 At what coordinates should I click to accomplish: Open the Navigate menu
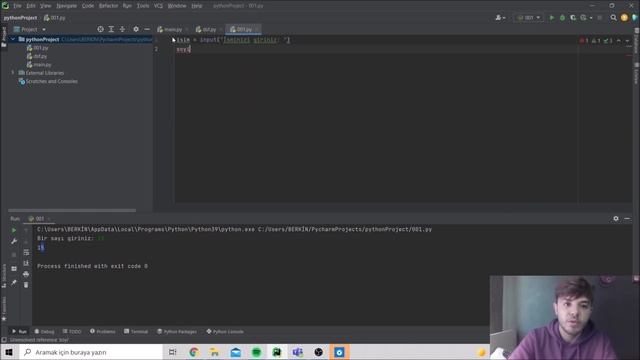[67, 6]
